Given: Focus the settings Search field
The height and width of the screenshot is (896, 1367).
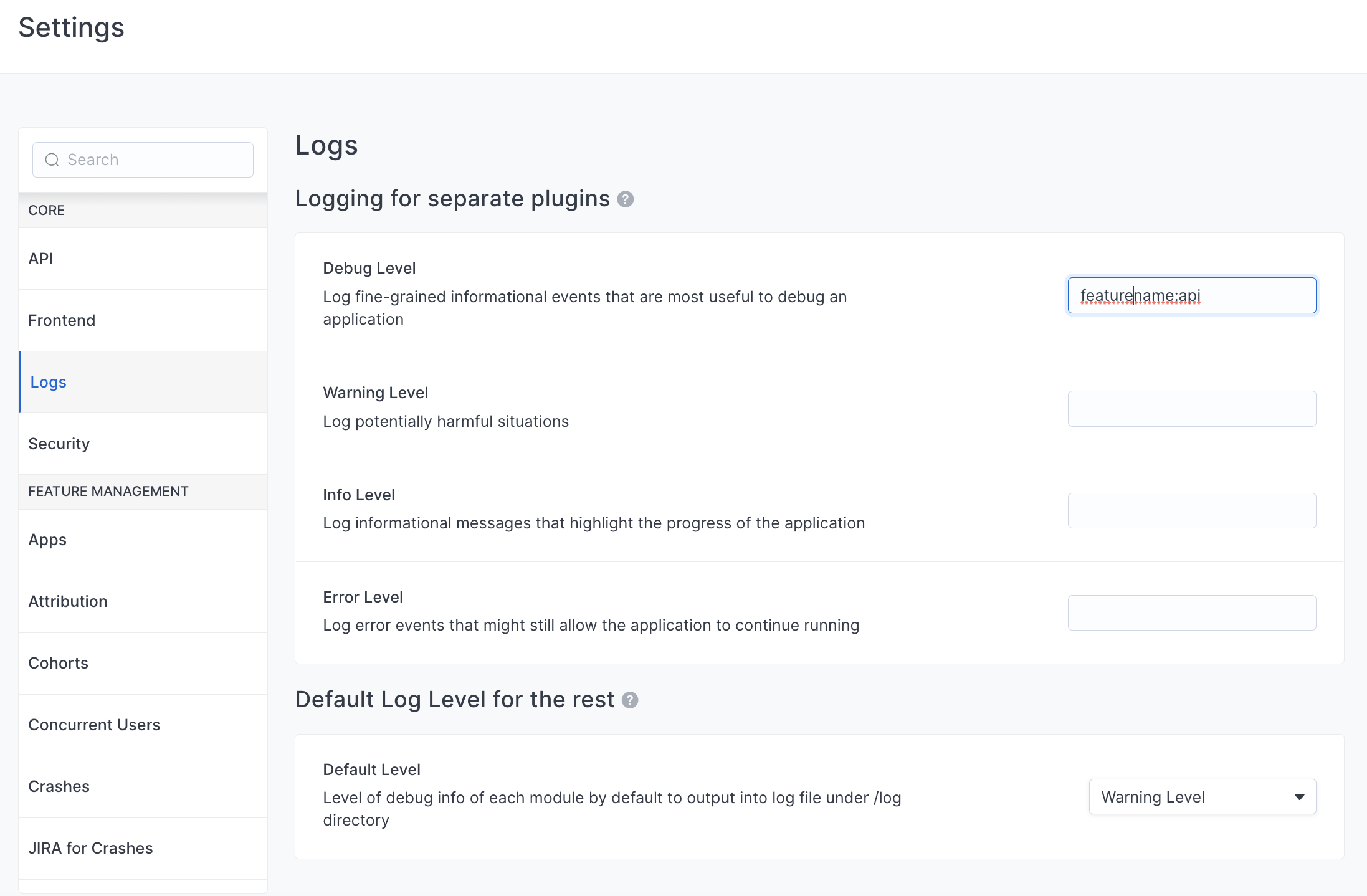Looking at the screenshot, I should [143, 160].
